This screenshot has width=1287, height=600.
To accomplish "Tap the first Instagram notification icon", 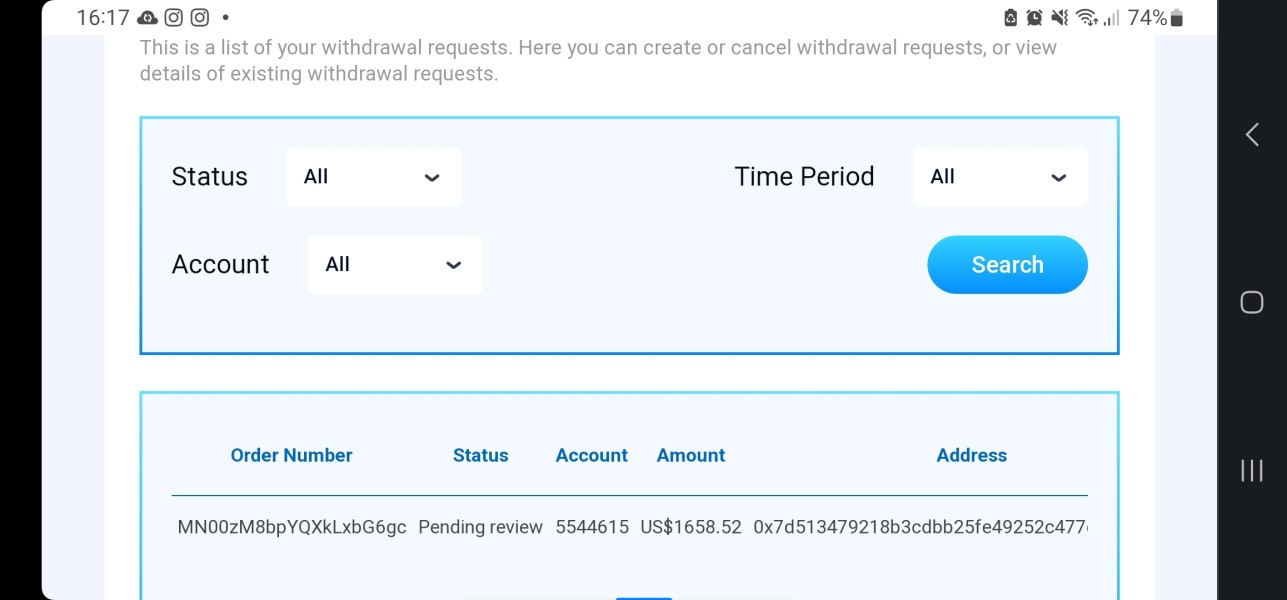I will 173,18.
